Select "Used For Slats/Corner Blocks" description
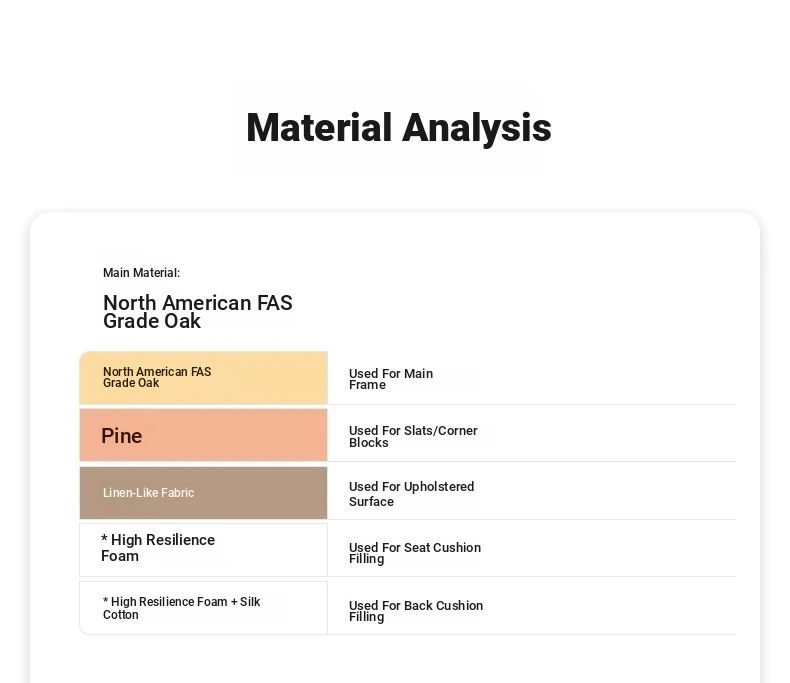 [413, 437]
